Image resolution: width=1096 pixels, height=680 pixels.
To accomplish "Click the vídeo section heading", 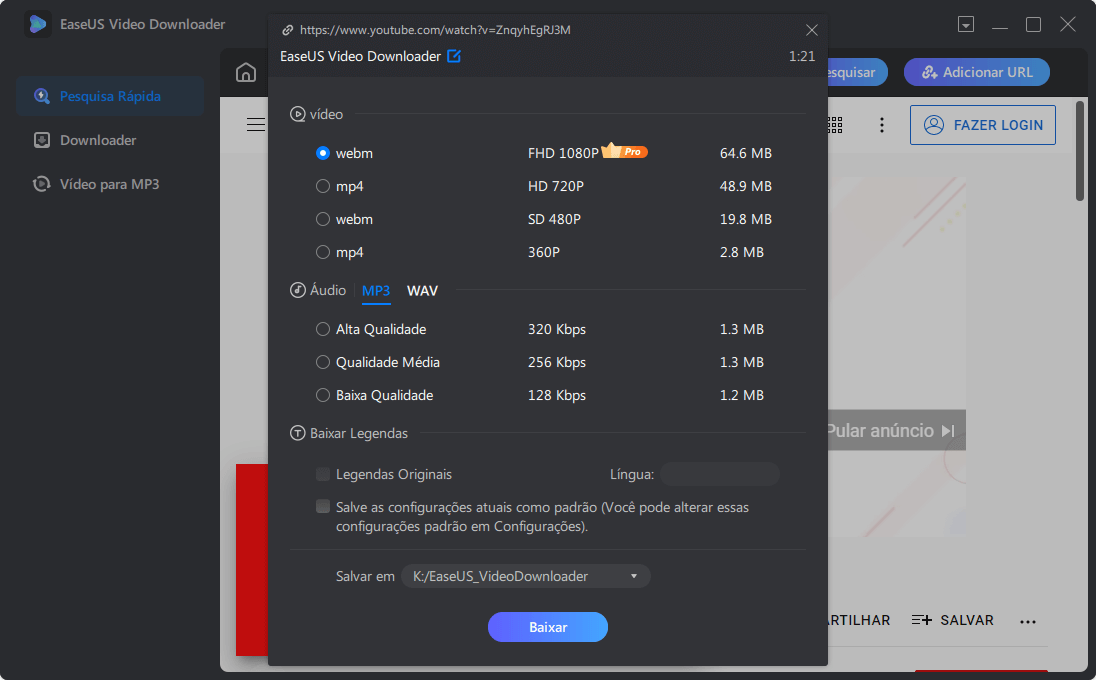I will [x=326, y=114].
